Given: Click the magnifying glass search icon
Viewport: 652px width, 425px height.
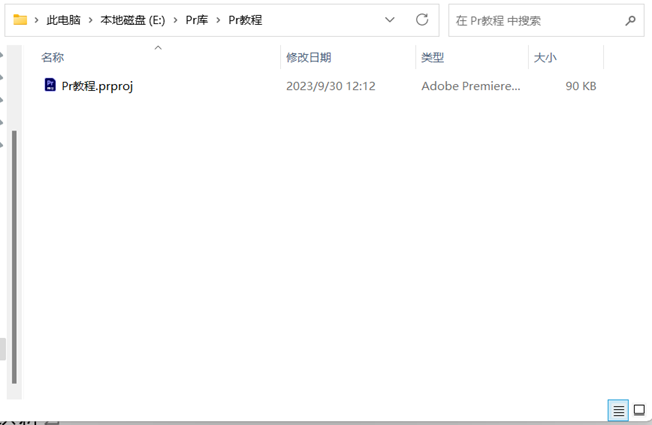Looking at the screenshot, I should click(630, 20).
